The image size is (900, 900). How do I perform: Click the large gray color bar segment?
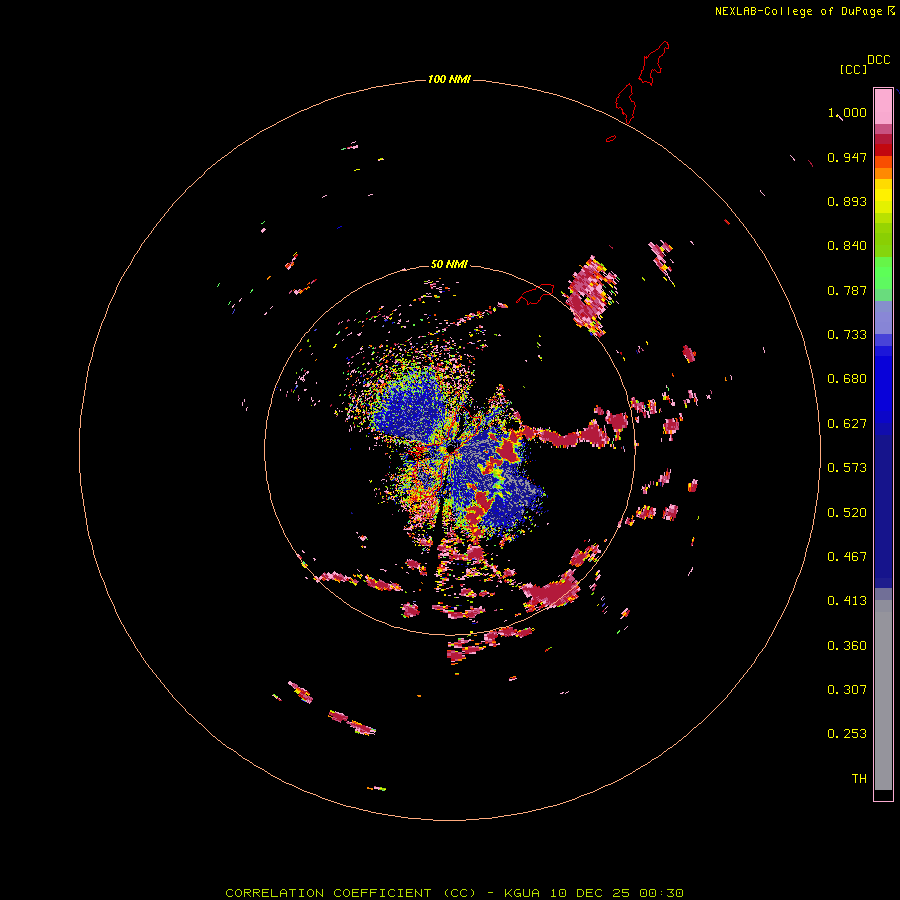[883, 695]
